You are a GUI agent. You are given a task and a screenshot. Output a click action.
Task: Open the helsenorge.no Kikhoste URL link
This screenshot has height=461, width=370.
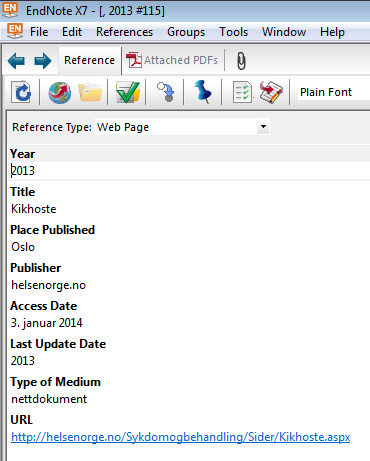click(x=181, y=437)
